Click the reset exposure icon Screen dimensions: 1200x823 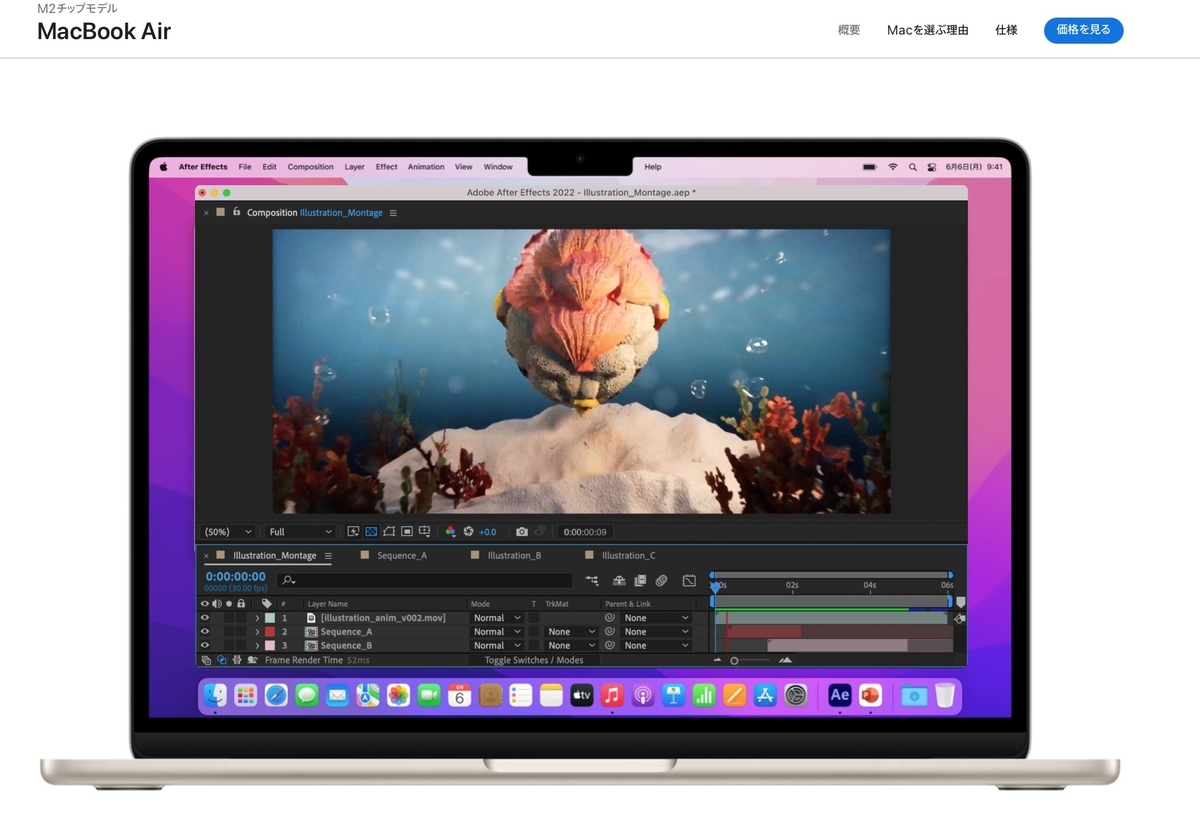[x=468, y=532]
